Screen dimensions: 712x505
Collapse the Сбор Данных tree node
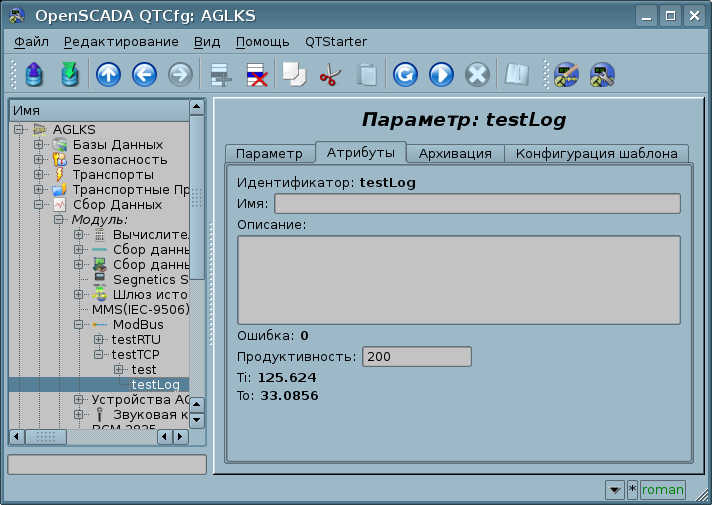click(x=39, y=205)
